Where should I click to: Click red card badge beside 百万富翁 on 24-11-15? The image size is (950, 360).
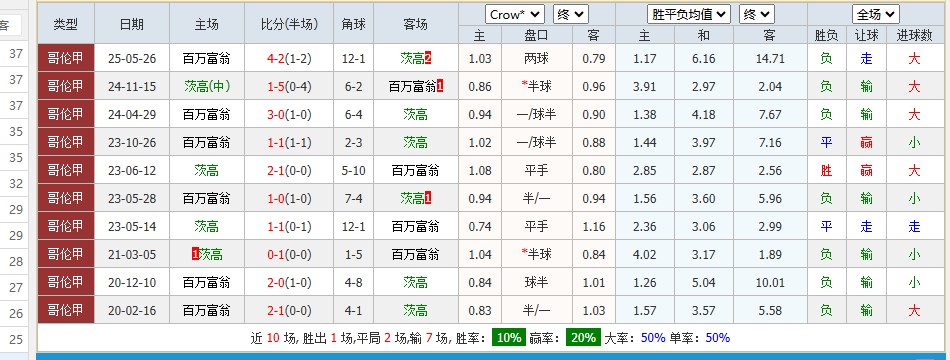440,87
